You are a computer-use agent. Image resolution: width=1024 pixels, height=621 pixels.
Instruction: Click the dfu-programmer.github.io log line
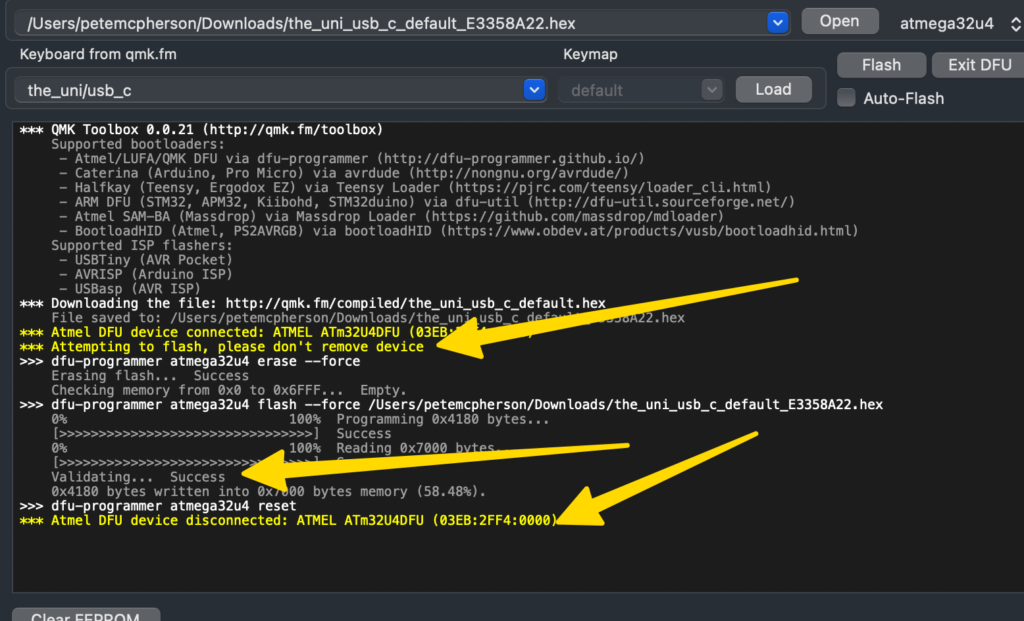tap(351, 158)
